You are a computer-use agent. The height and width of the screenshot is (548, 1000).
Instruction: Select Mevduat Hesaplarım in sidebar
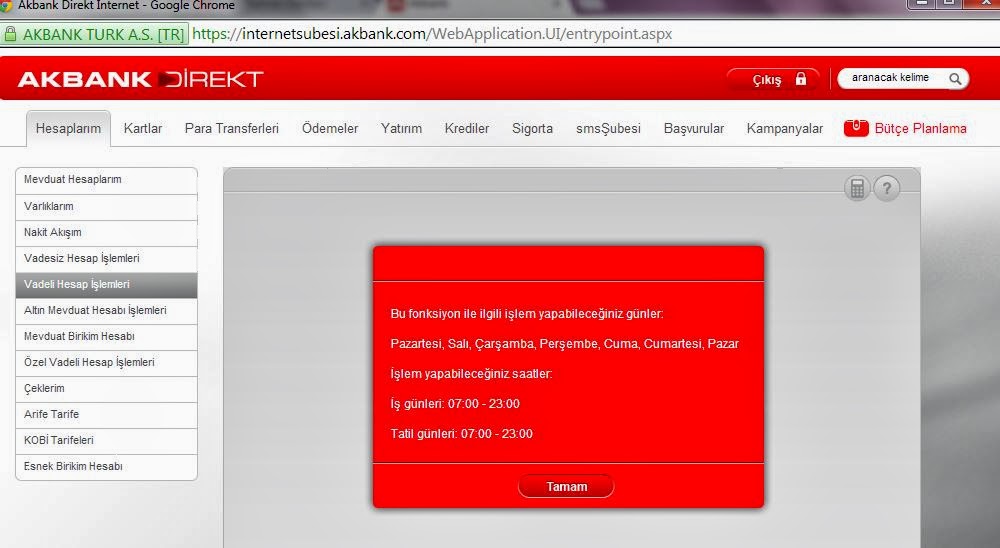pos(106,181)
